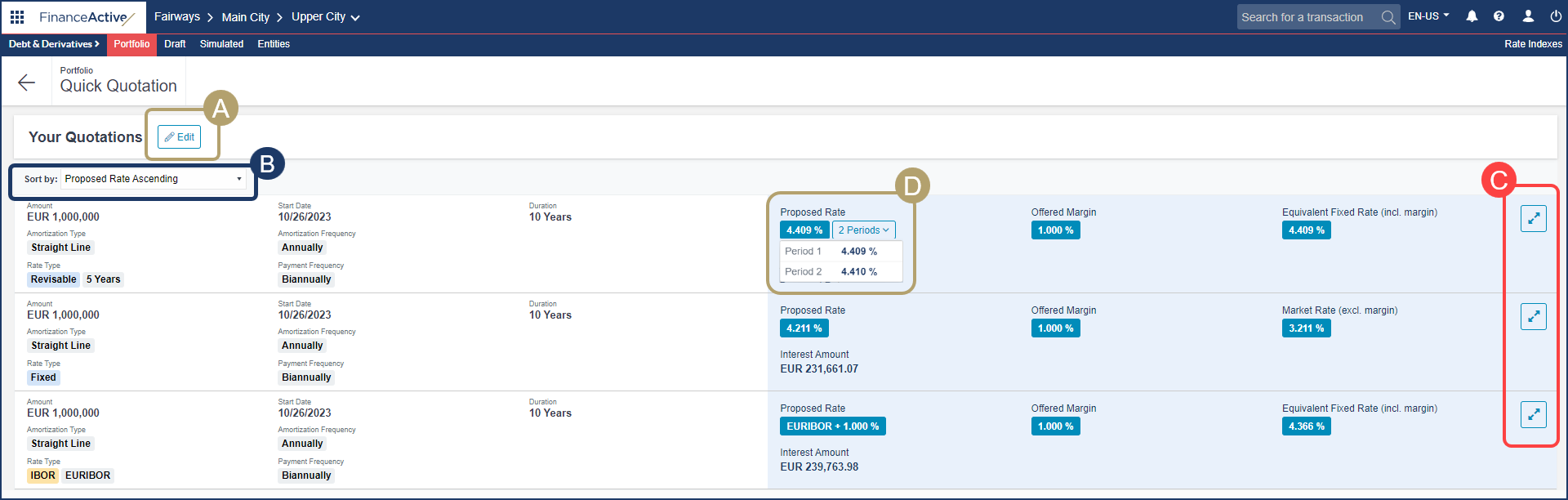
Task: Open the notifications bell
Action: tap(1472, 16)
